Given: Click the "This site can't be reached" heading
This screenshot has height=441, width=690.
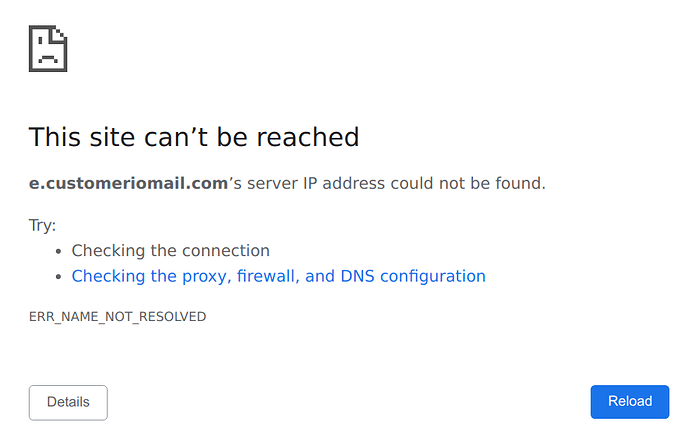Looking at the screenshot, I should click(x=193, y=137).
